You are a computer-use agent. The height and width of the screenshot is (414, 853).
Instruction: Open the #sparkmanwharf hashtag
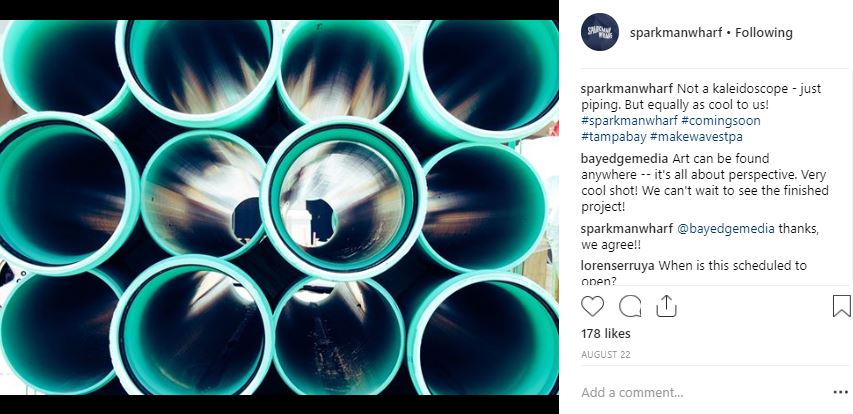tap(628, 120)
